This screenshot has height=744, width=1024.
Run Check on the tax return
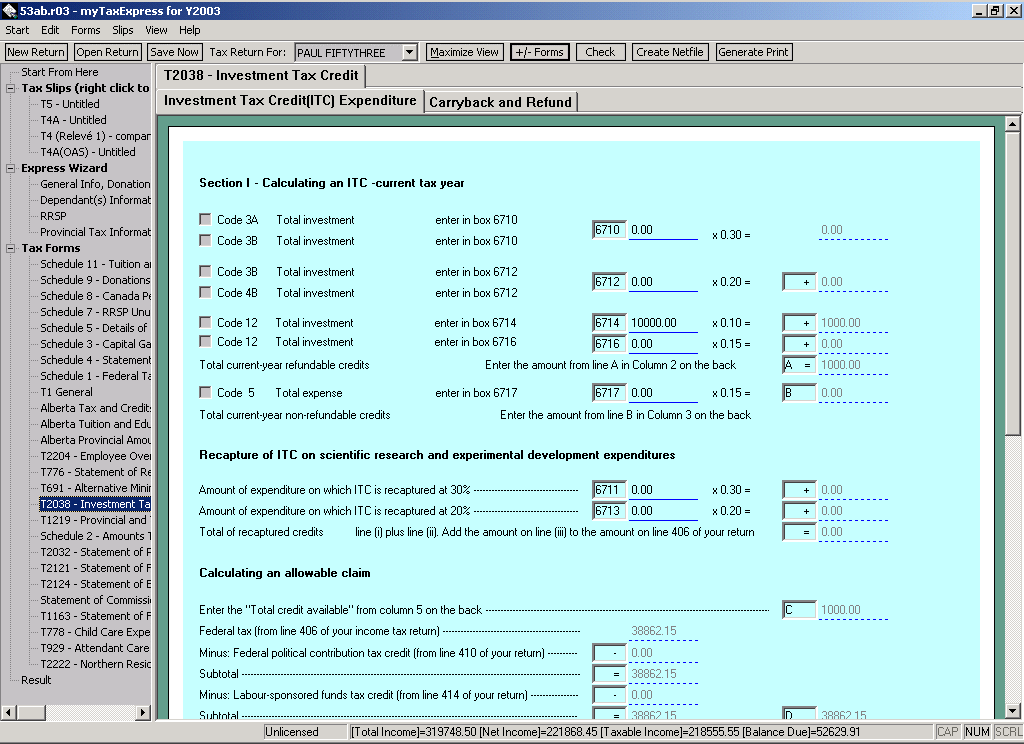(x=600, y=52)
